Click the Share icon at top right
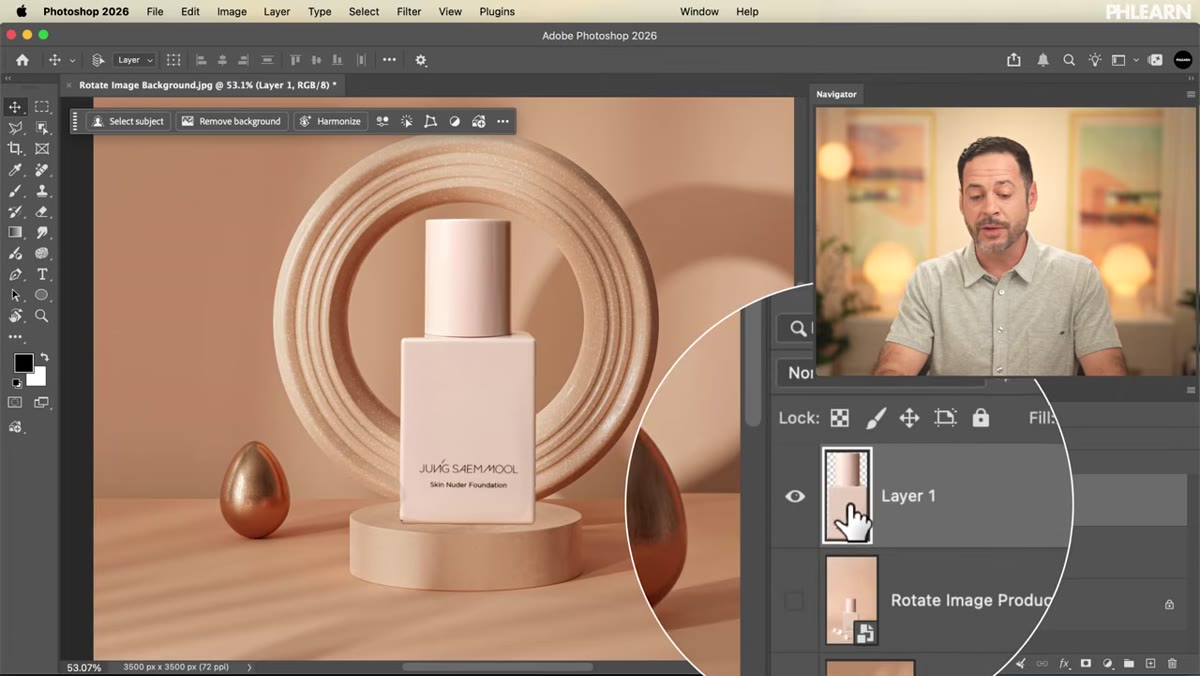The height and width of the screenshot is (676, 1200). click(x=1014, y=60)
